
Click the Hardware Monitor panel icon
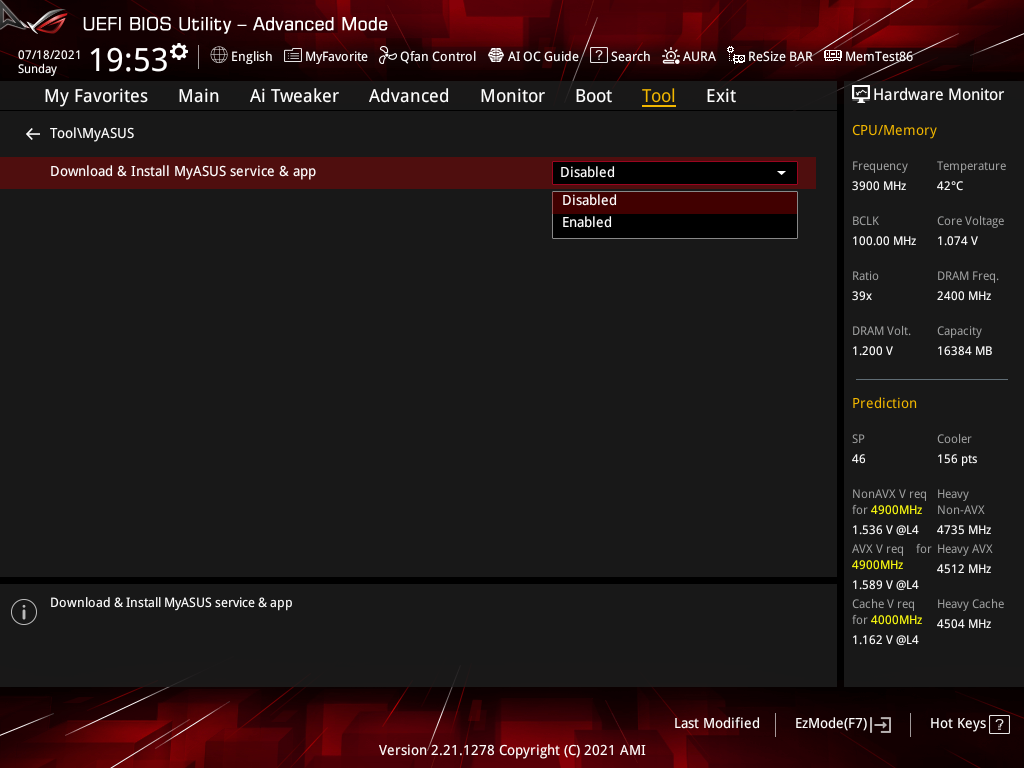(x=862, y=93)
